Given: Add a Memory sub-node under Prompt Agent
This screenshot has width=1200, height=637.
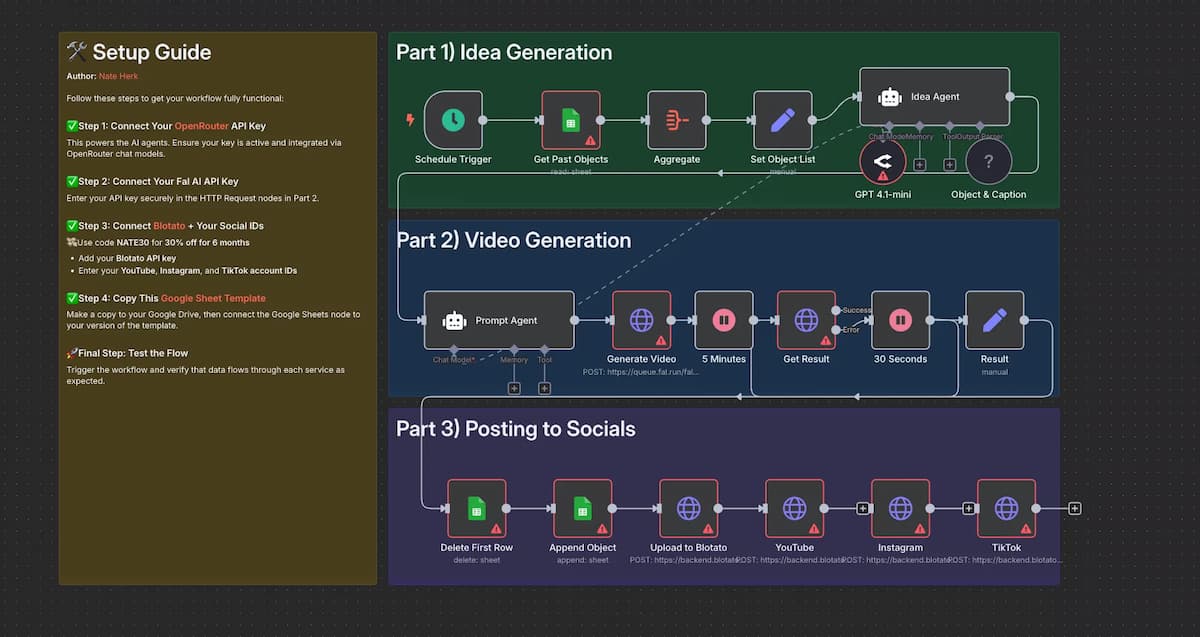Looking at the screenshot, I should [514, 388].
